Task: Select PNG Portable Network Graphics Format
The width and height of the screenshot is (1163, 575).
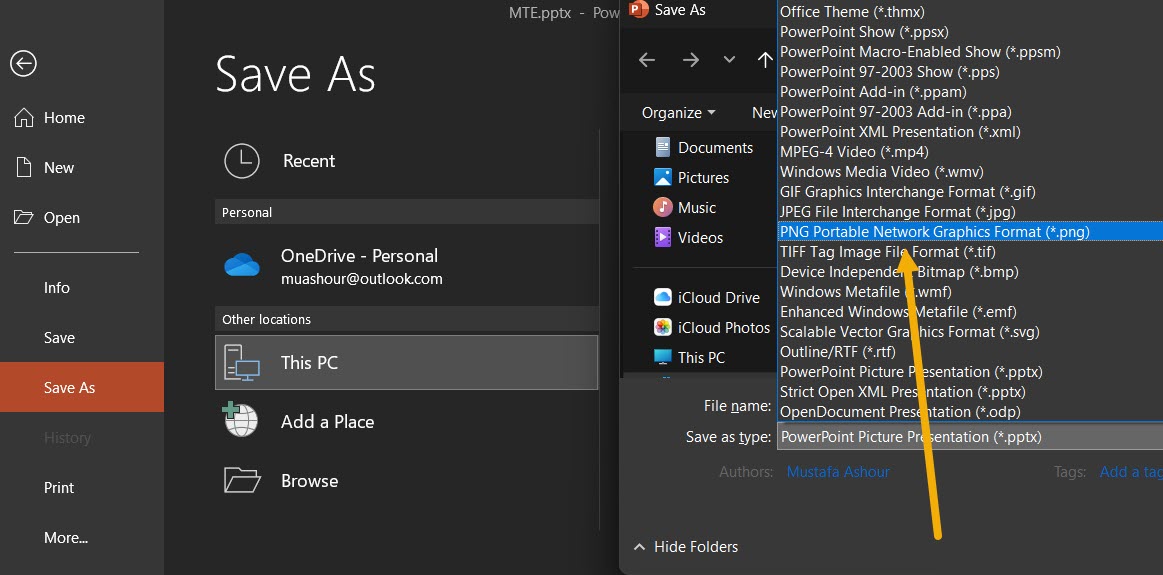Action: tap(970, 232)
